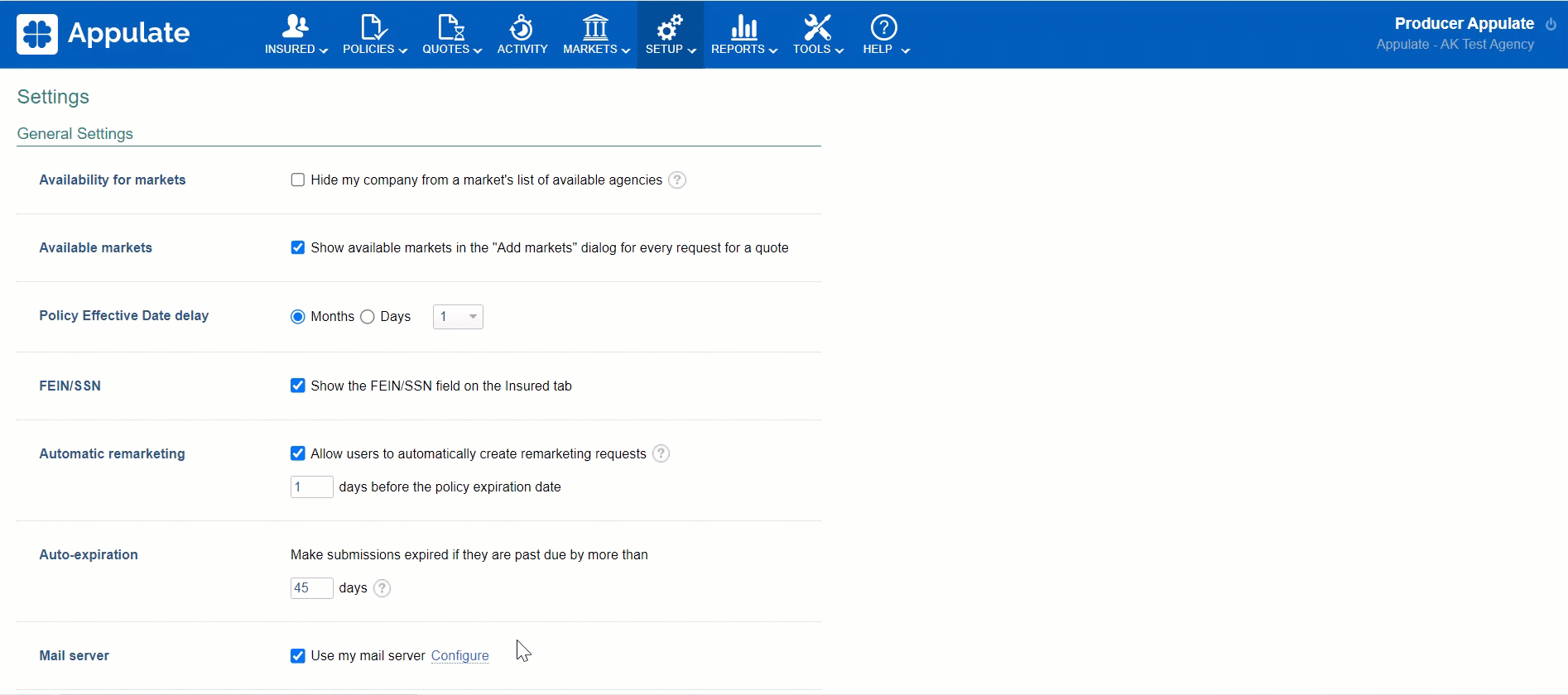Click the auto-expiration days input field
The image size is (1568, 695).
(x=311, y=588)
